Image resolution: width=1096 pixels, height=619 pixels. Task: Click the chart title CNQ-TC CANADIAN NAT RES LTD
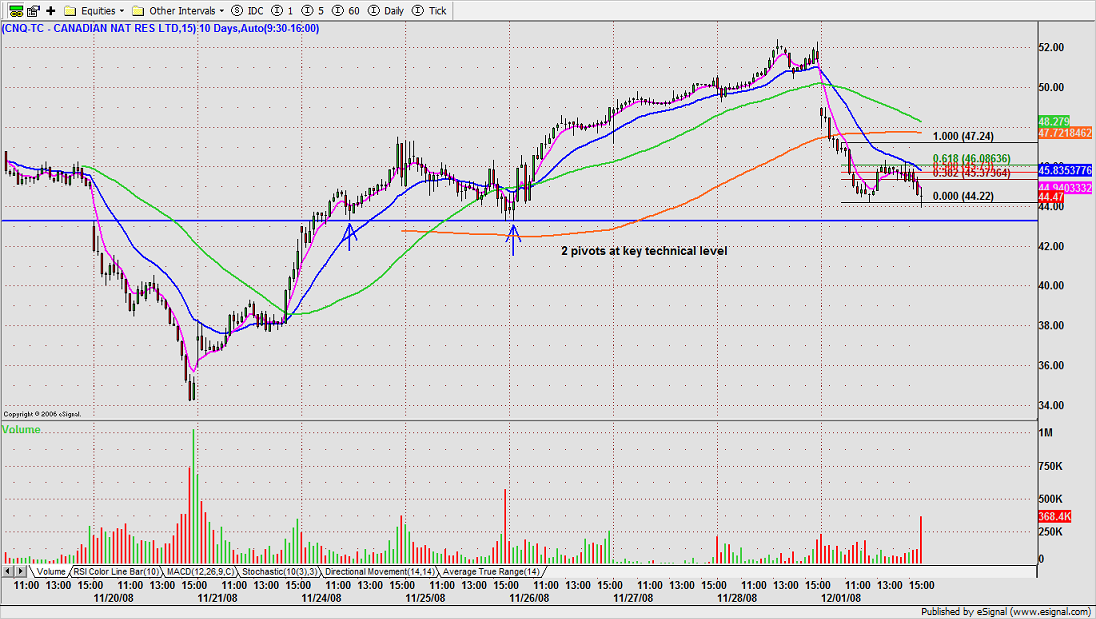click(160, 29)
